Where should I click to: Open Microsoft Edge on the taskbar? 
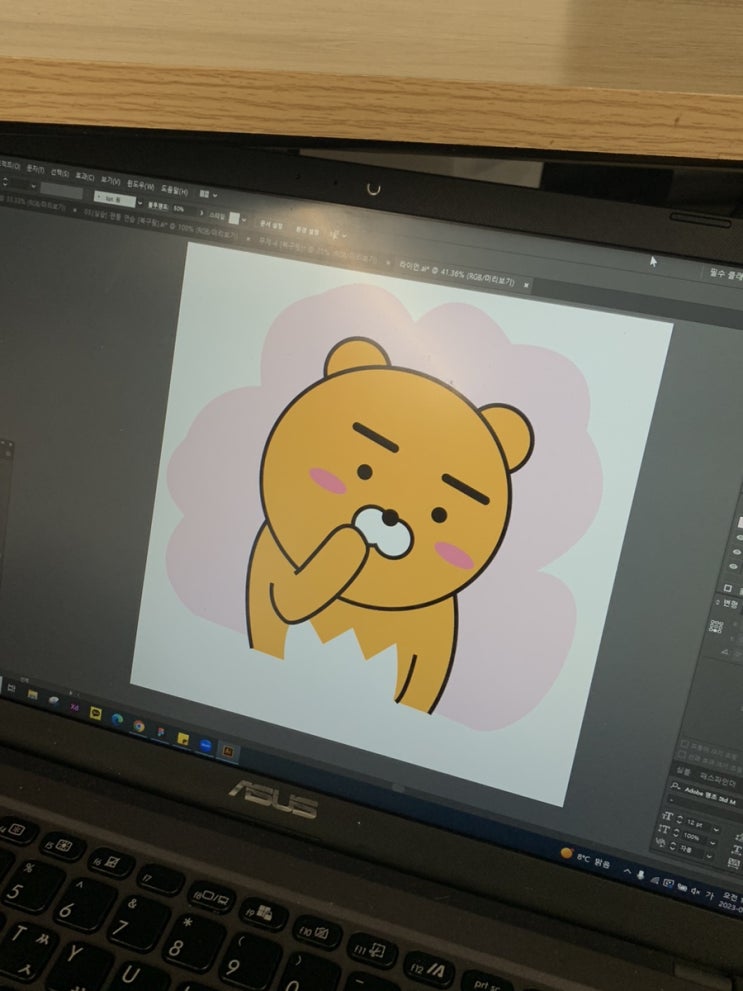pyautogui.click(x=117, y=719)
